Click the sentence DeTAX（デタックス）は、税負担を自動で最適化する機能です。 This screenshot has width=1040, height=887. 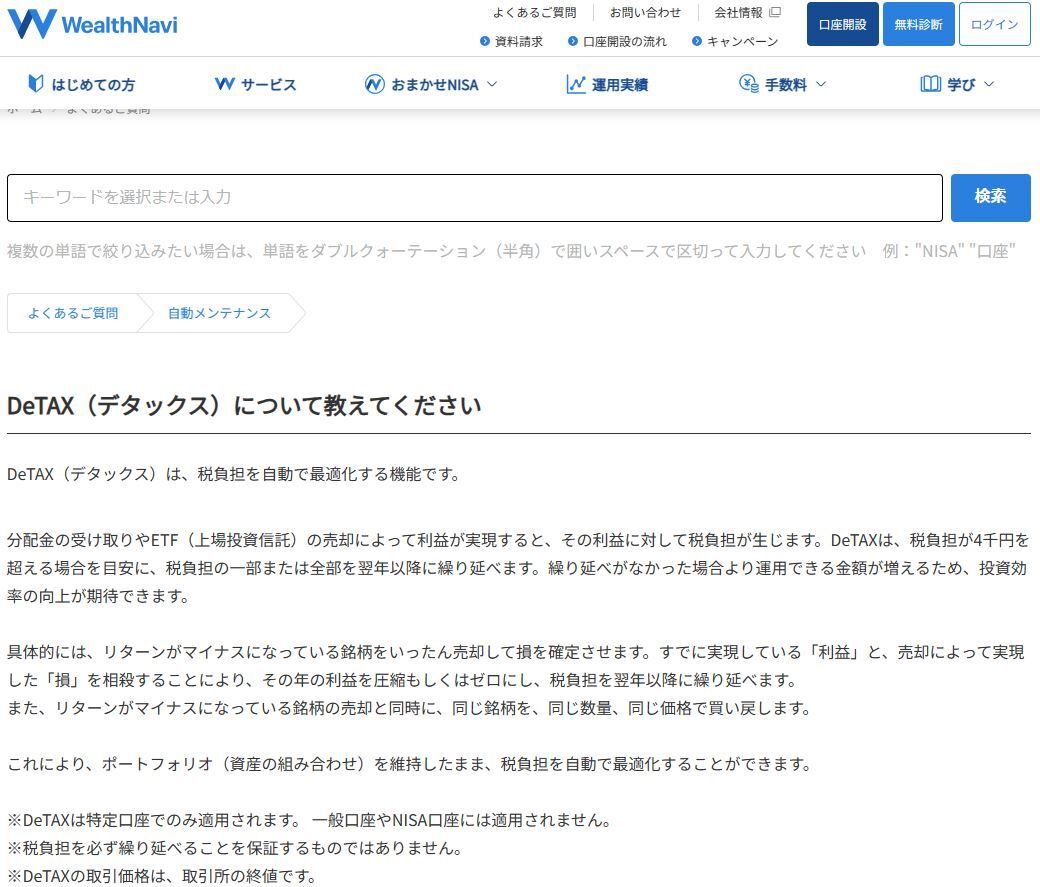[x=233, y=474]
